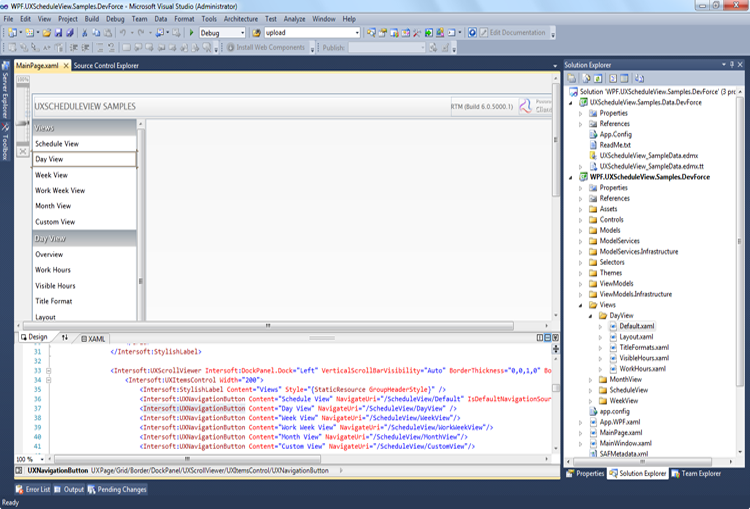
Task: Click Solution Explorer's Properties toolbar icon
Action: click(x=572, y=78)
